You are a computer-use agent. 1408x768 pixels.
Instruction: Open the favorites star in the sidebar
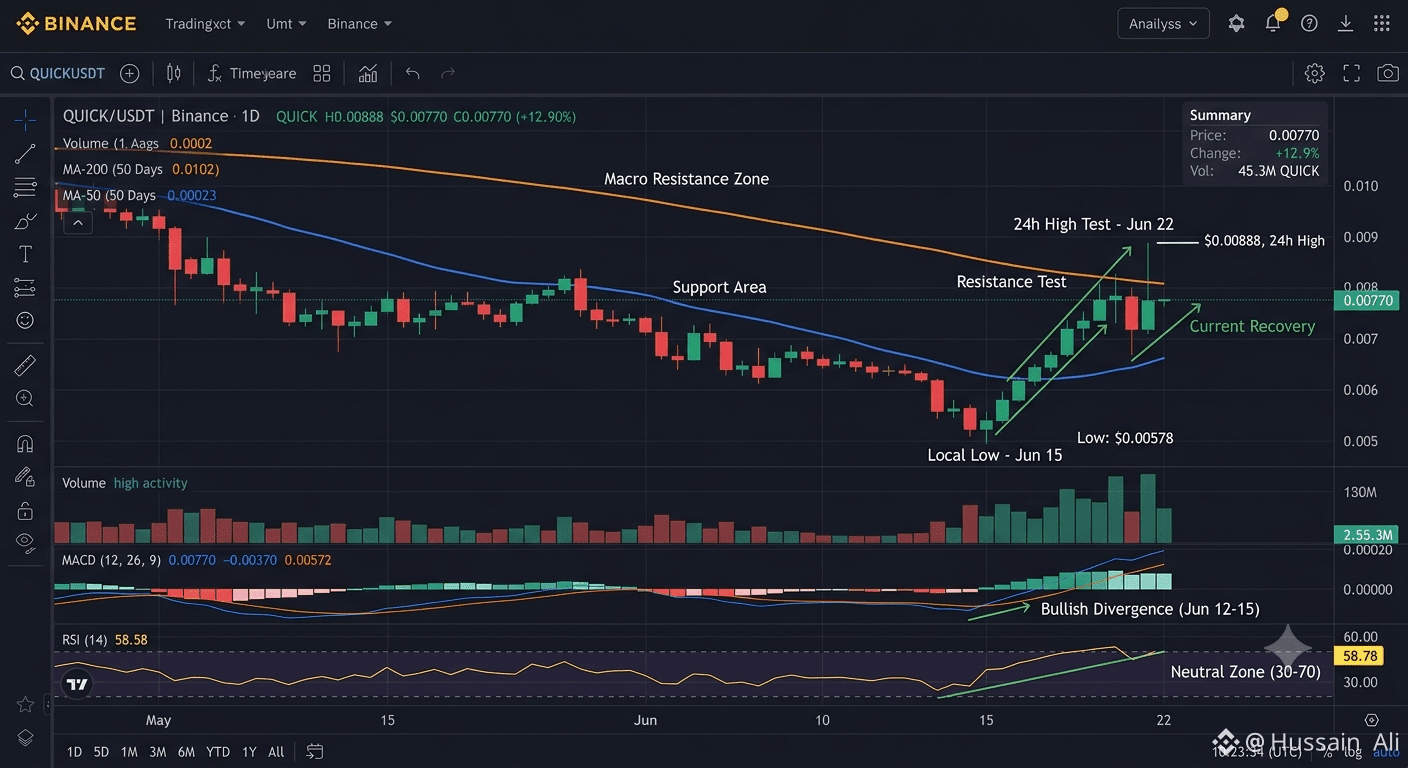coord(25,705)
